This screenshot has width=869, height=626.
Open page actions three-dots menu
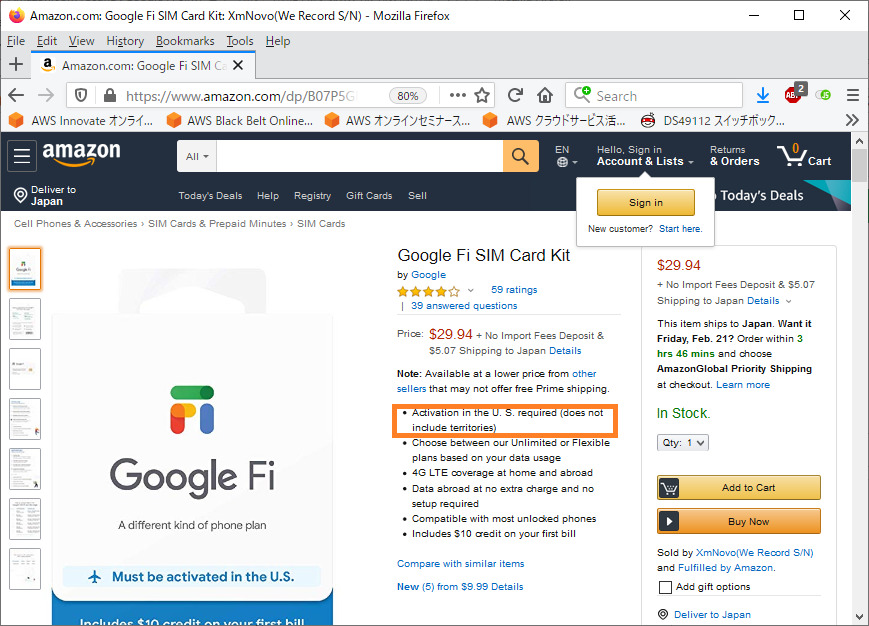tap(458, 95)
